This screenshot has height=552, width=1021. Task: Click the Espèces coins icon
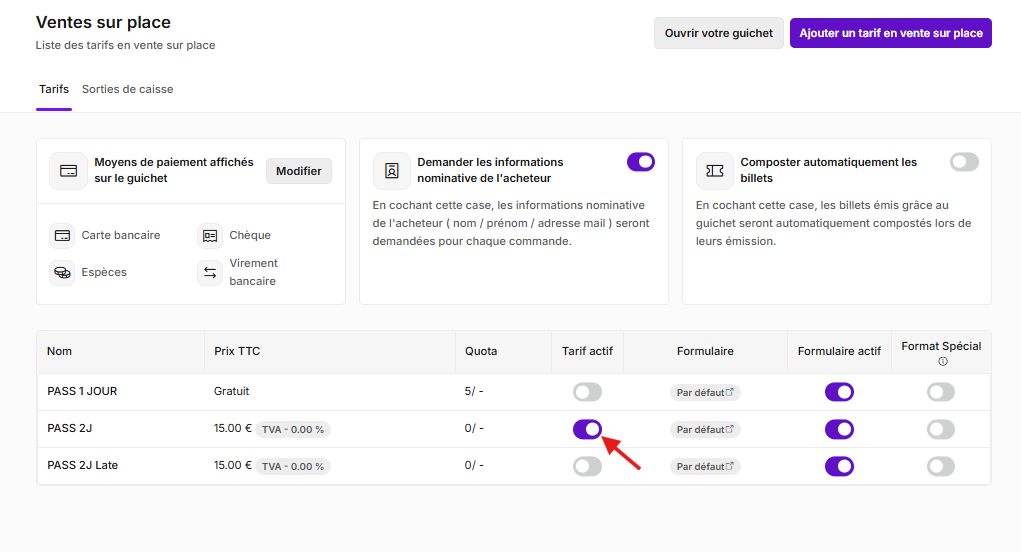[x=63, y=273]
